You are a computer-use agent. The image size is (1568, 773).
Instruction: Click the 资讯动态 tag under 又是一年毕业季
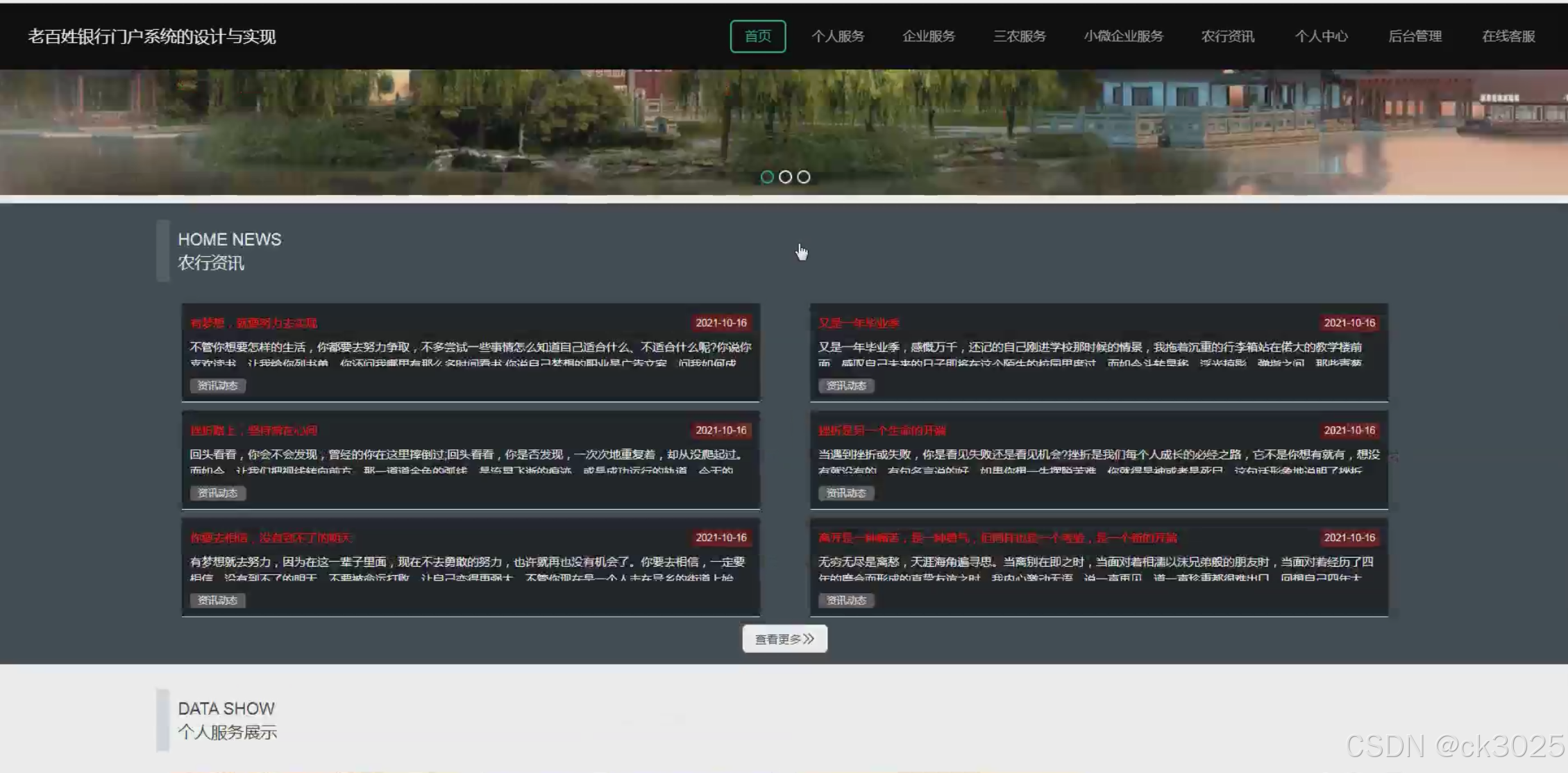pyautogui.click(x=846, y=385)
